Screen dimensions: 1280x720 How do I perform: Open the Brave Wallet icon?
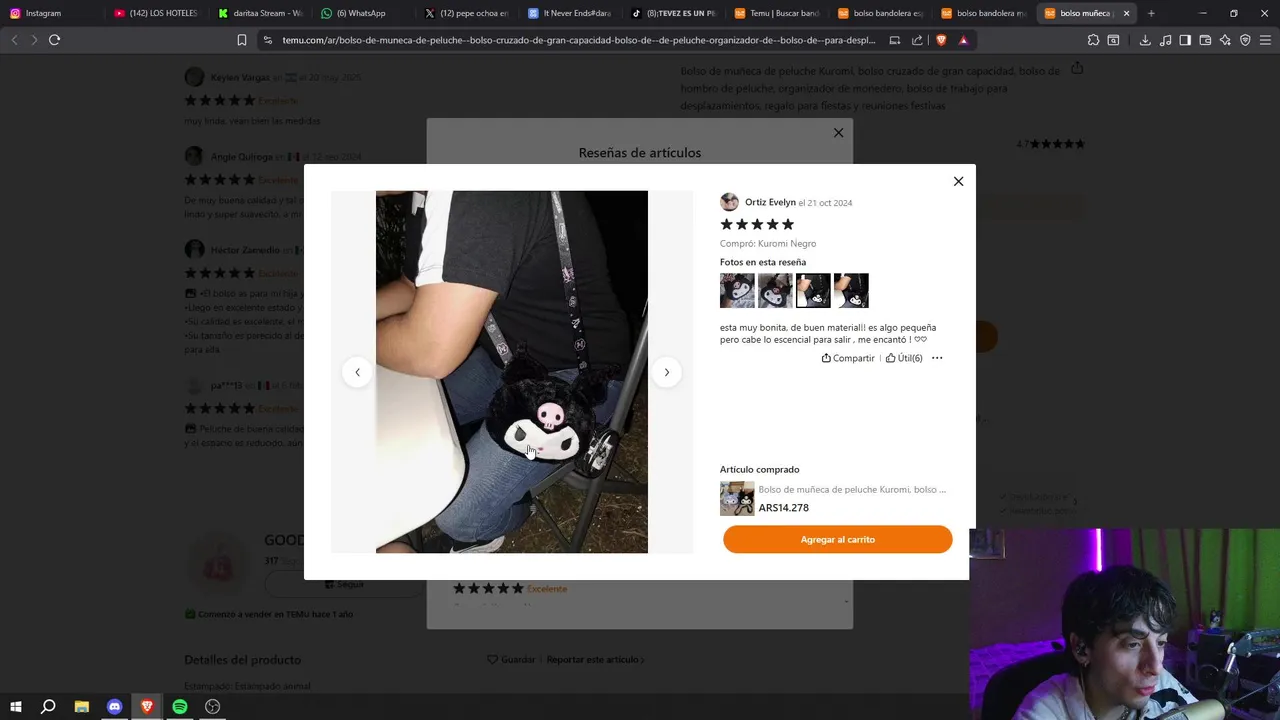pos(1205,40)
